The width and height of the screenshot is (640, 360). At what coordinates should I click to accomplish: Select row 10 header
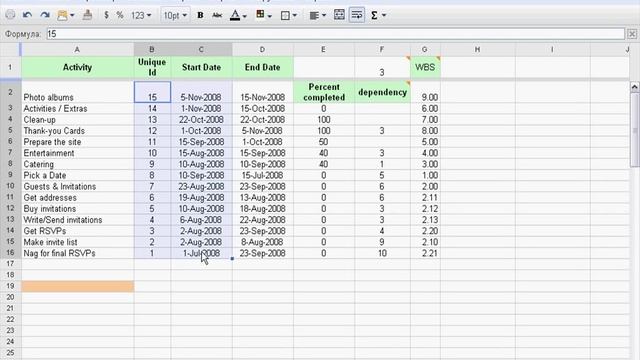(10, 186)
